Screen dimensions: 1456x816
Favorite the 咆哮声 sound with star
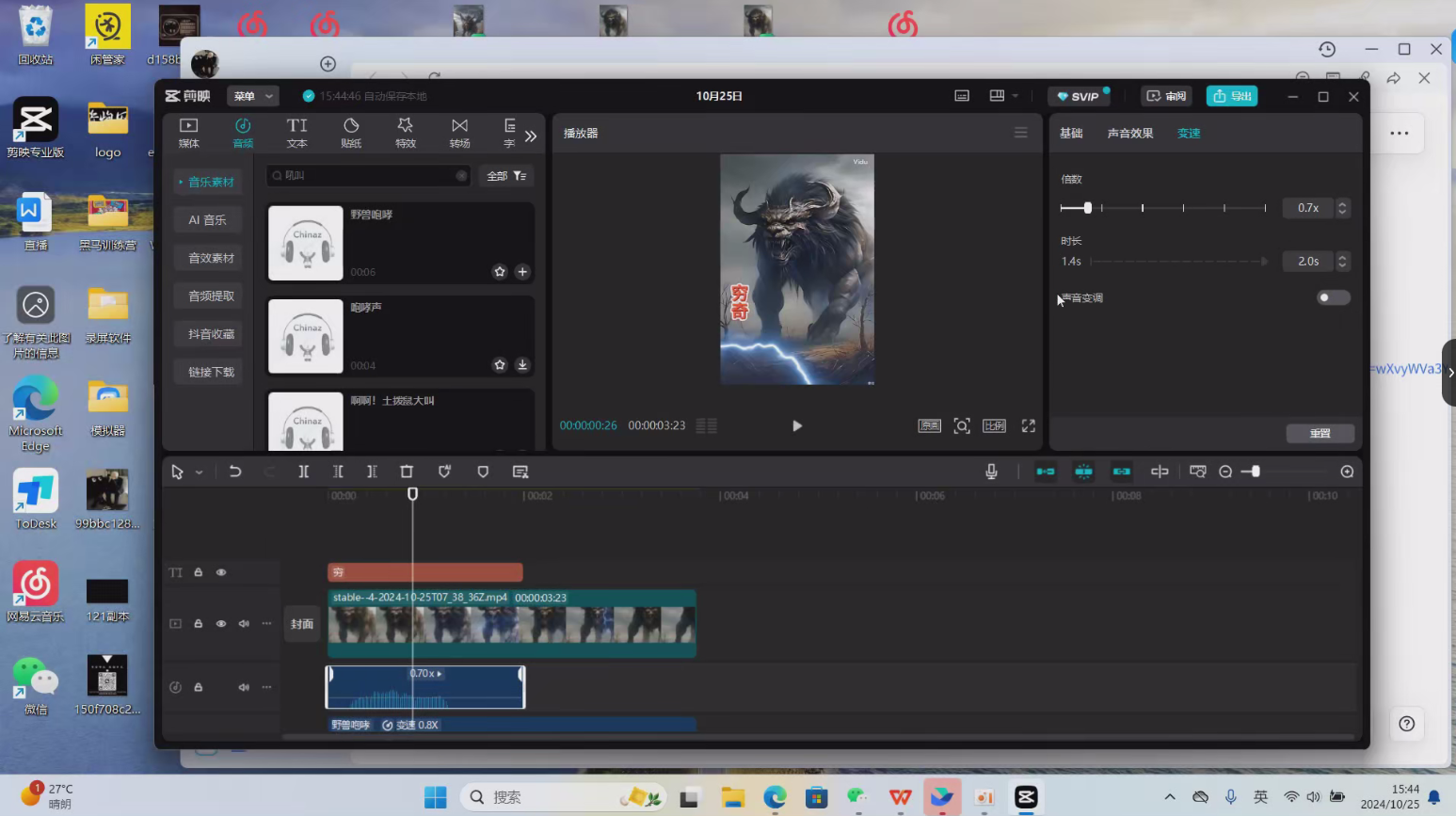500,365
